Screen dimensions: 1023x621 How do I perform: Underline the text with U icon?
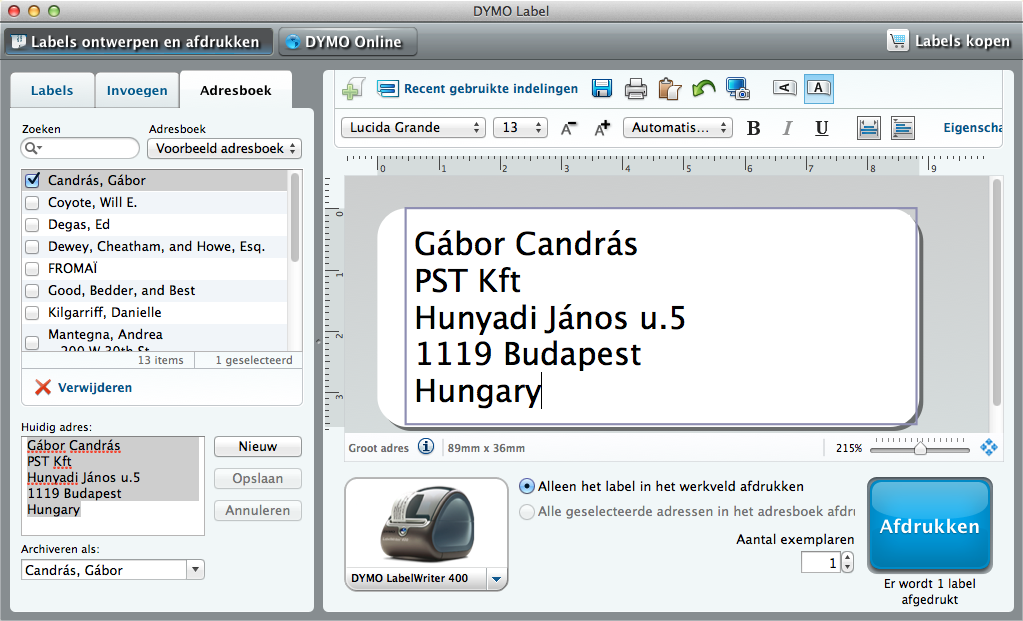[821, 128]
